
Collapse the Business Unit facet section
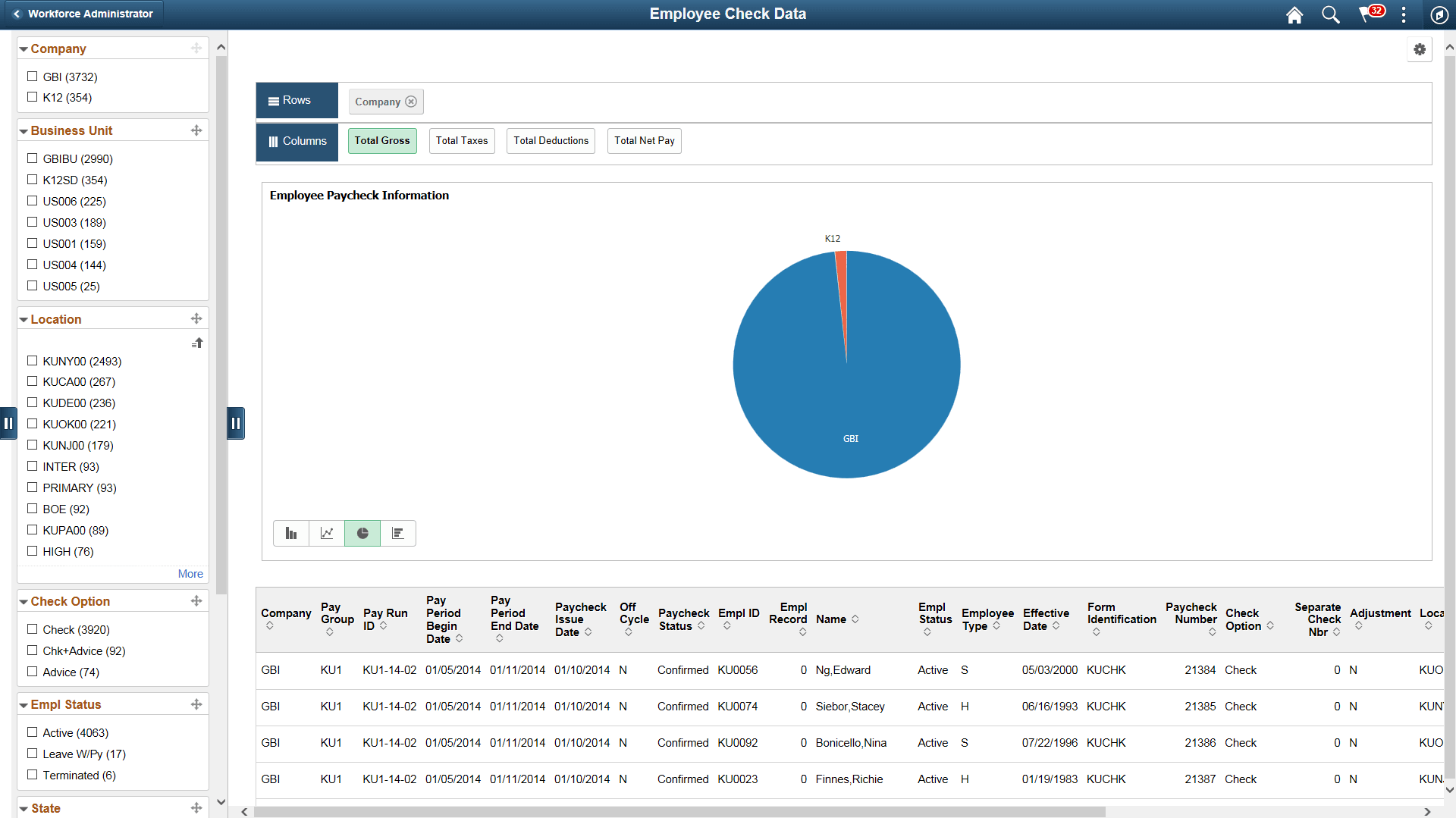point(24,130)
